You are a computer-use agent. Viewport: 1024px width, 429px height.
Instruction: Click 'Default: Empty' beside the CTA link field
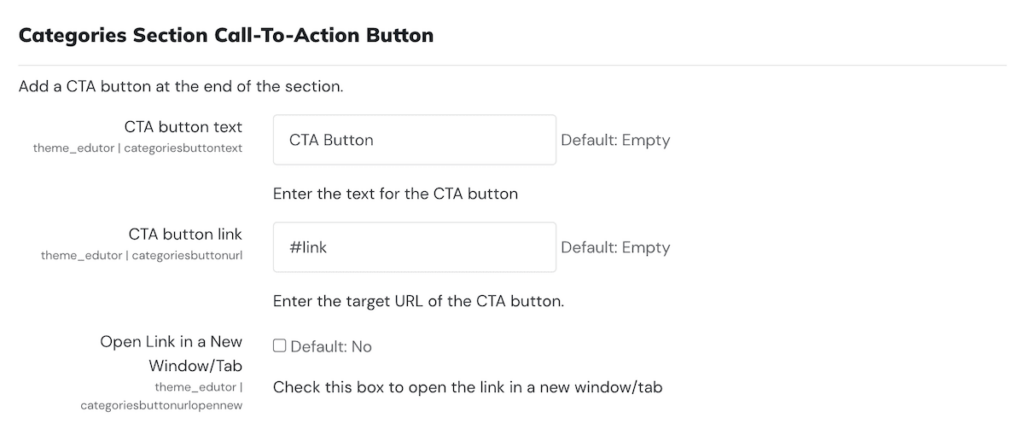coord(615,247)
